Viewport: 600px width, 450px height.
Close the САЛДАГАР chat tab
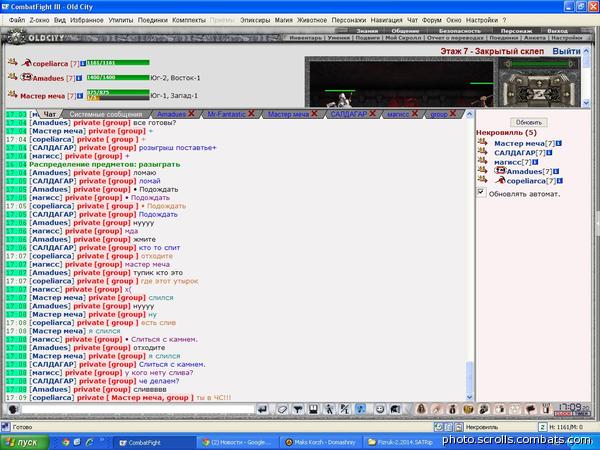[372, 113]
